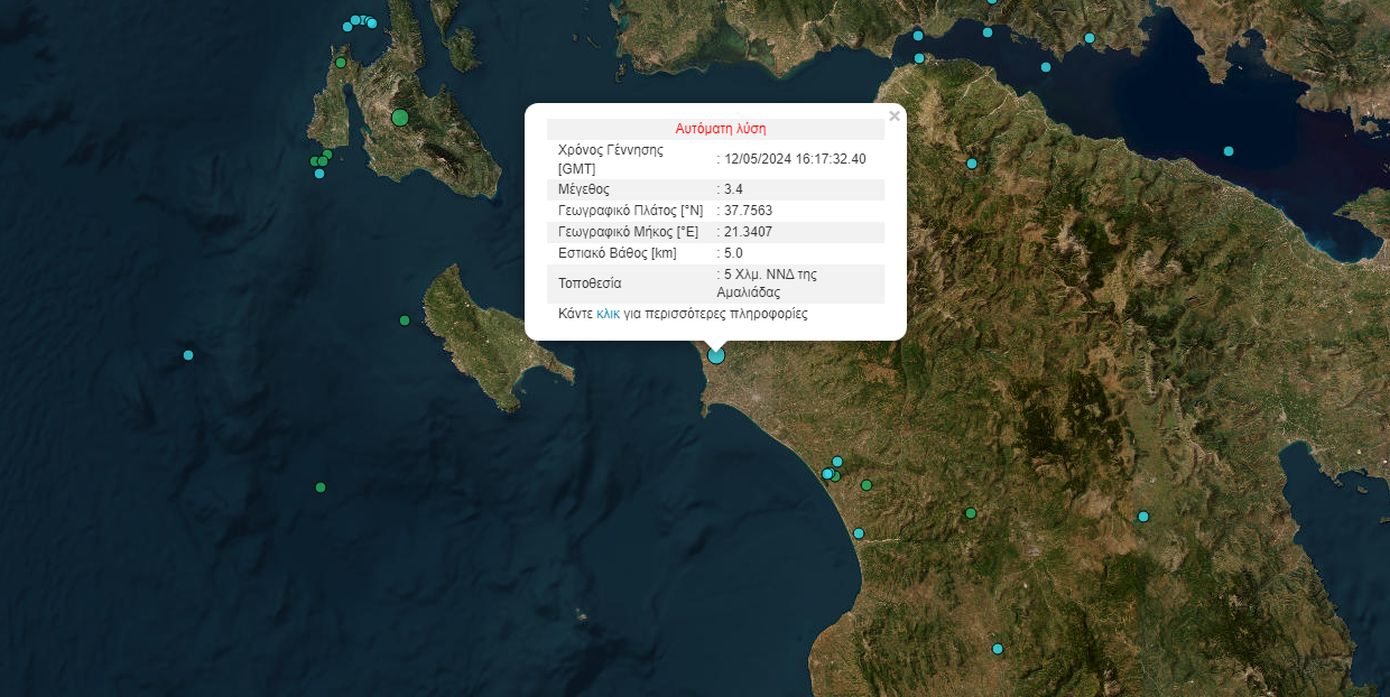The width and height of the screenshot is (1390, 697).
Task: Click the green sea marker southwest of Zakynthos
Action: point(320,488)
